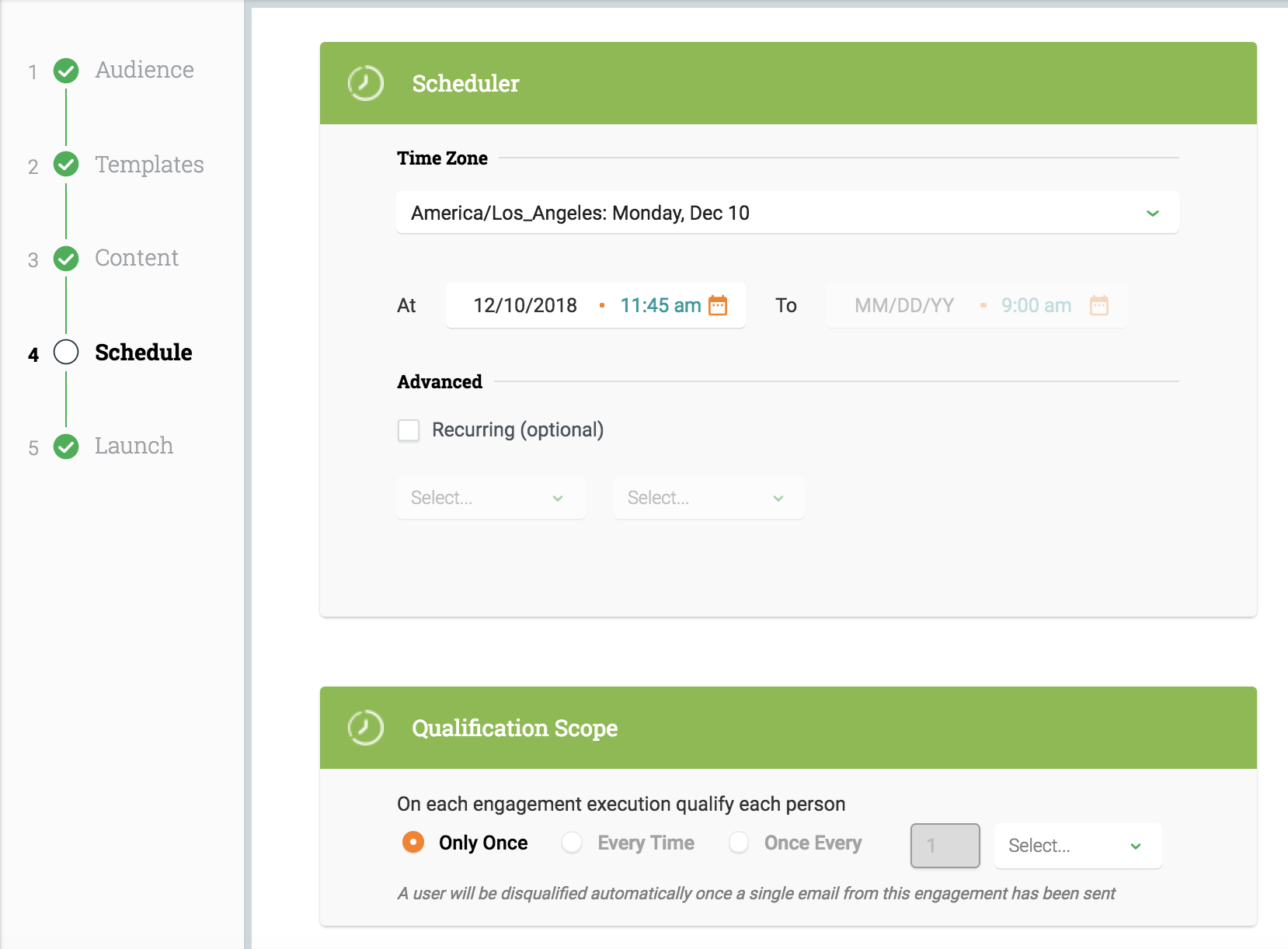Click the Audience step green checkmark icon
The image size is (1288, 949).
66,71
